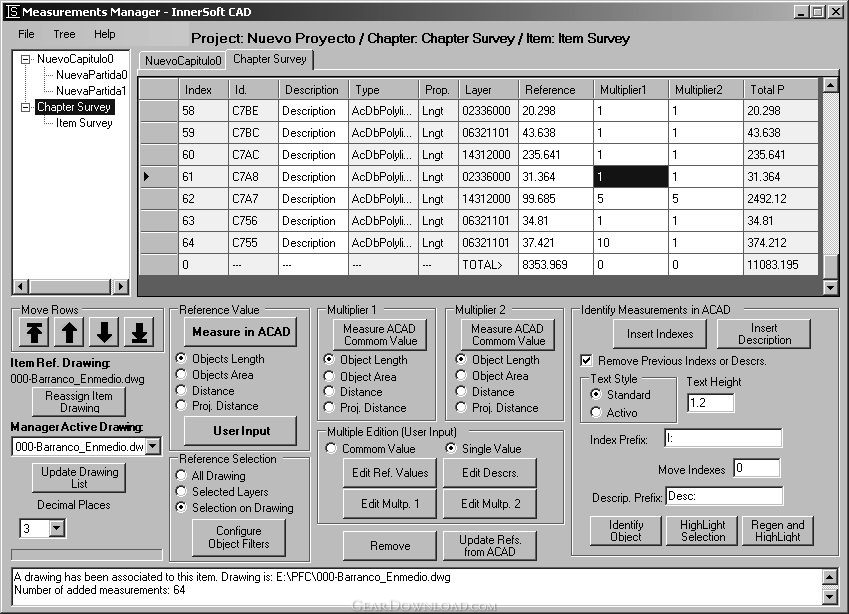Move selected row down one position

pos(104,332)
